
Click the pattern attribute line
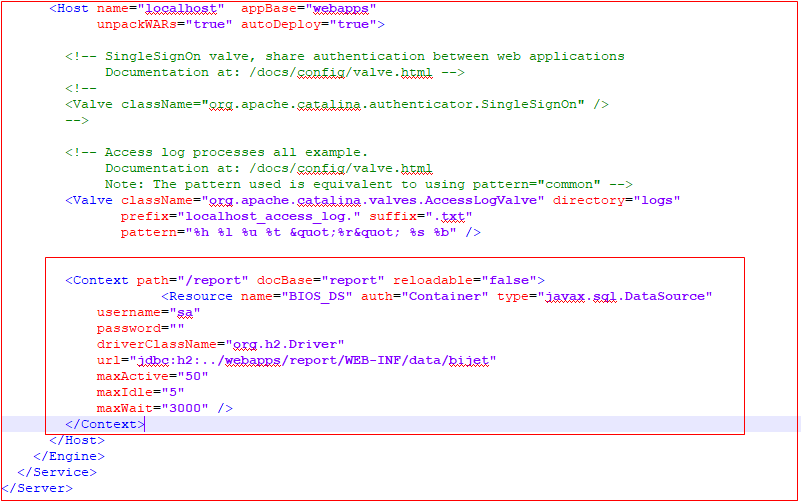pyautogui.click(x=300, y=232)
